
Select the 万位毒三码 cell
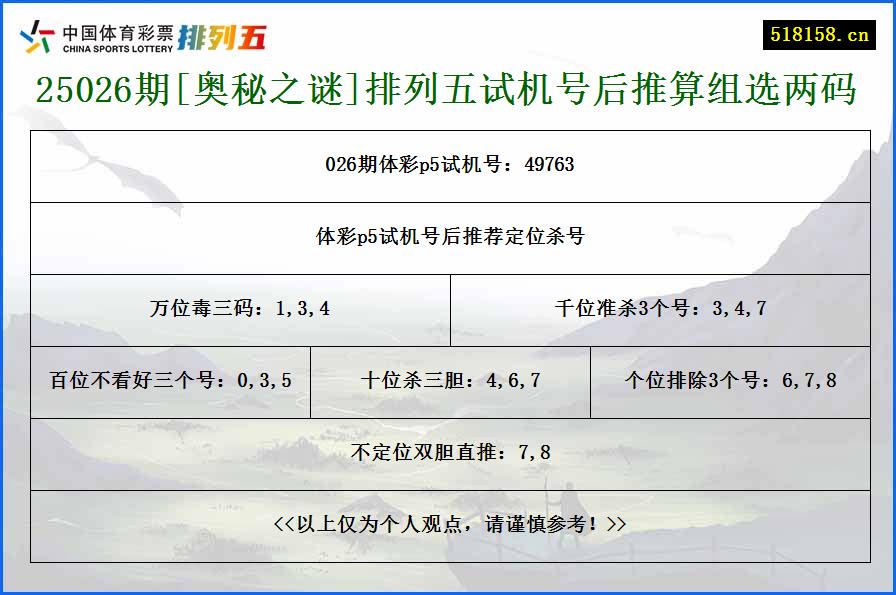pyautogui.click(x=240, y=309)
